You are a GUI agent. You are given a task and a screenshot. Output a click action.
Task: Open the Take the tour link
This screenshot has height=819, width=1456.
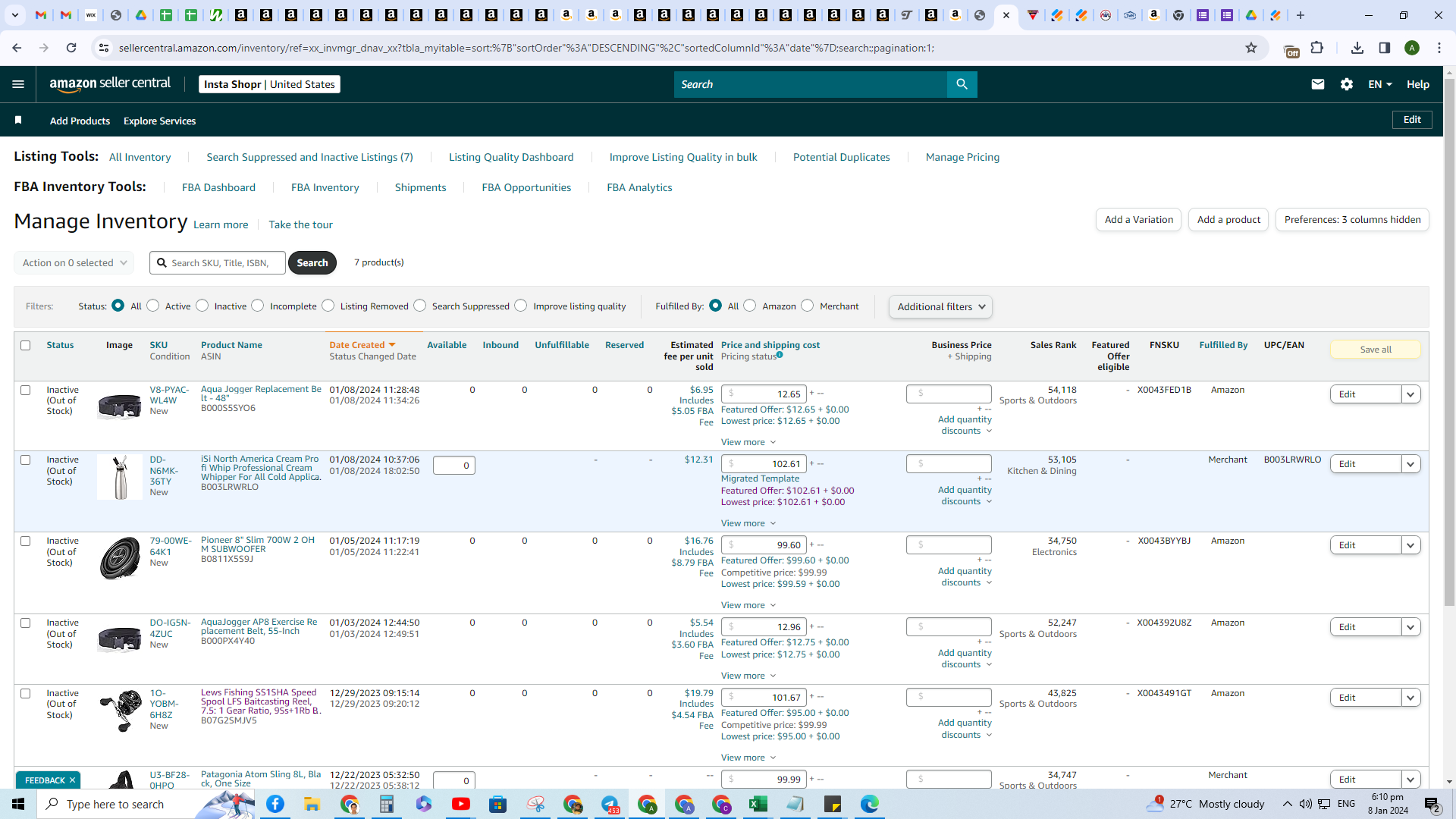pyautogui.click(x=301, y=224)
